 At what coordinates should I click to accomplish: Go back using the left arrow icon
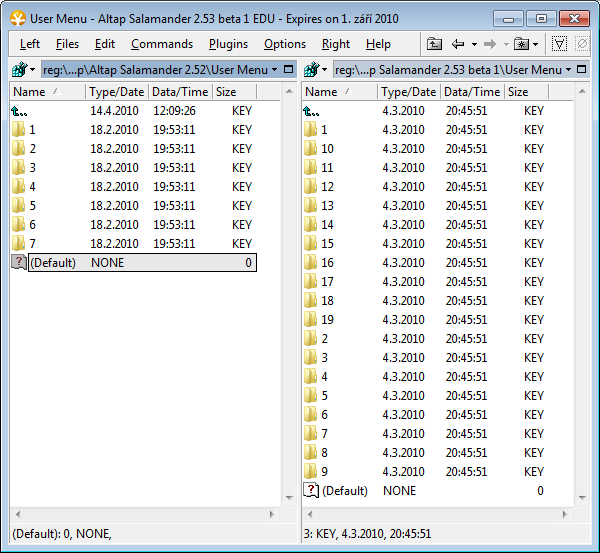[x=458, y=44]
